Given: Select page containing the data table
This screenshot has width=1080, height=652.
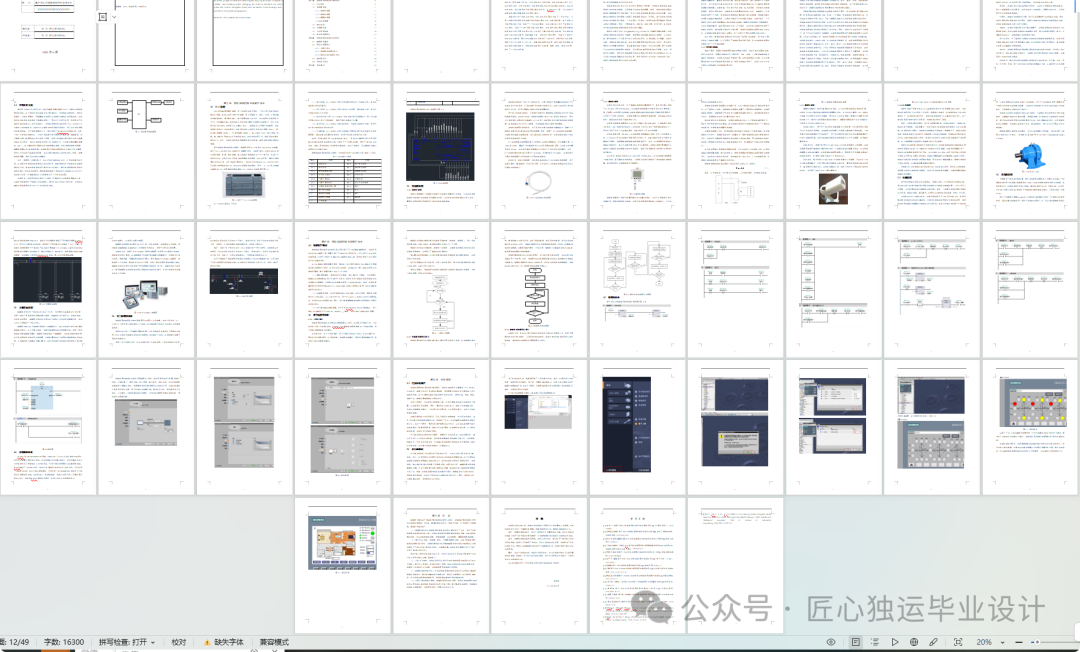Looking at the screenshot, I should point(342,151).
